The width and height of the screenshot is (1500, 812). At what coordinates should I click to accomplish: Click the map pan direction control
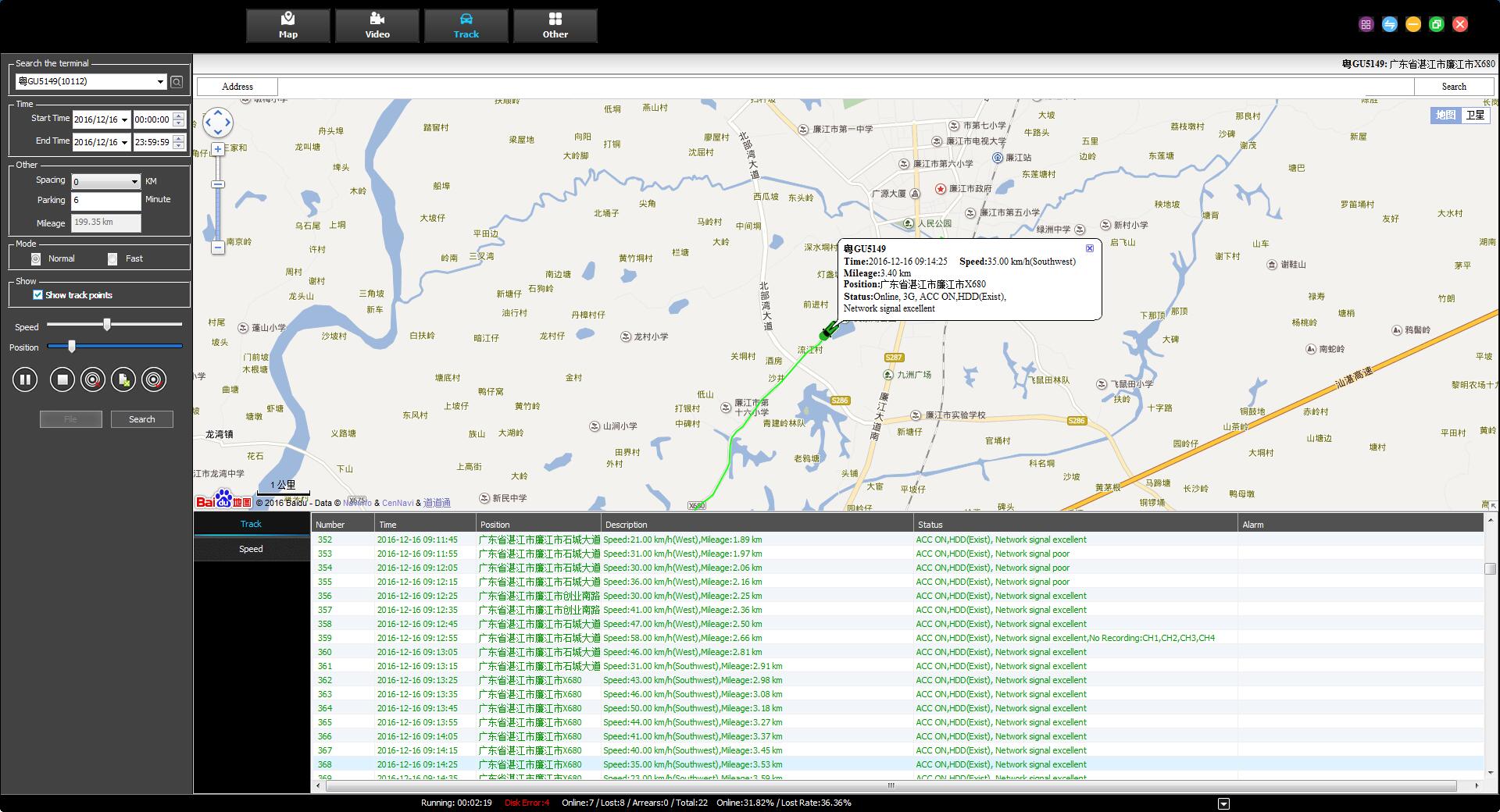click(217, 123)
